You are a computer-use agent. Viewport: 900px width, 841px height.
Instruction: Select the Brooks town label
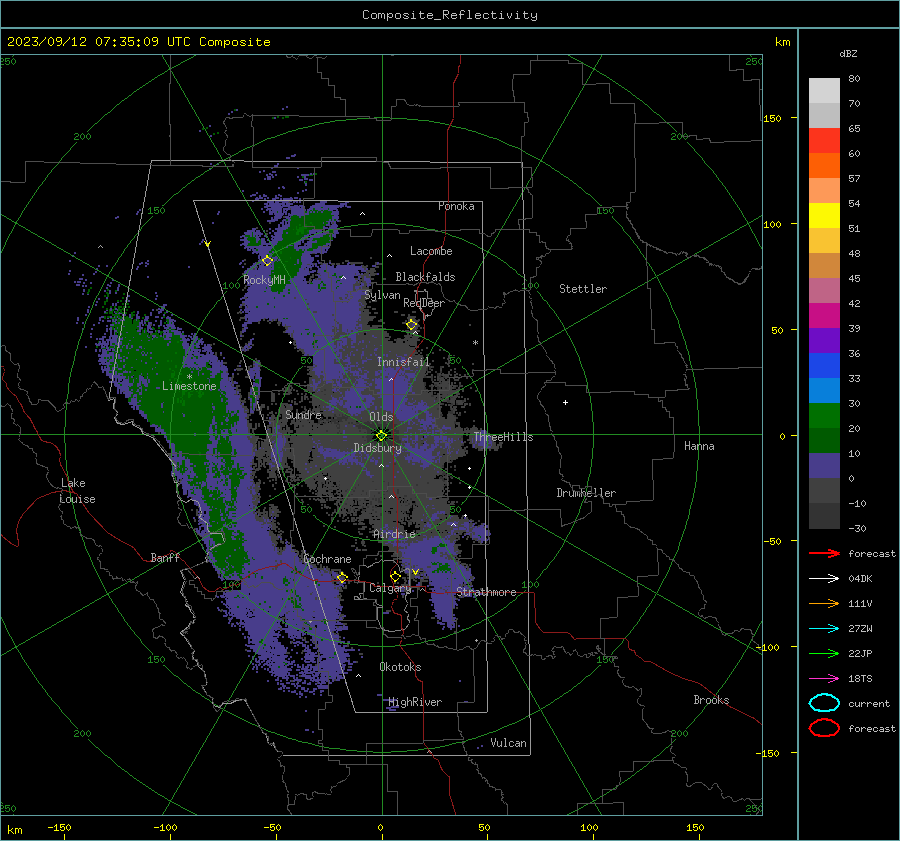point(711,700)
